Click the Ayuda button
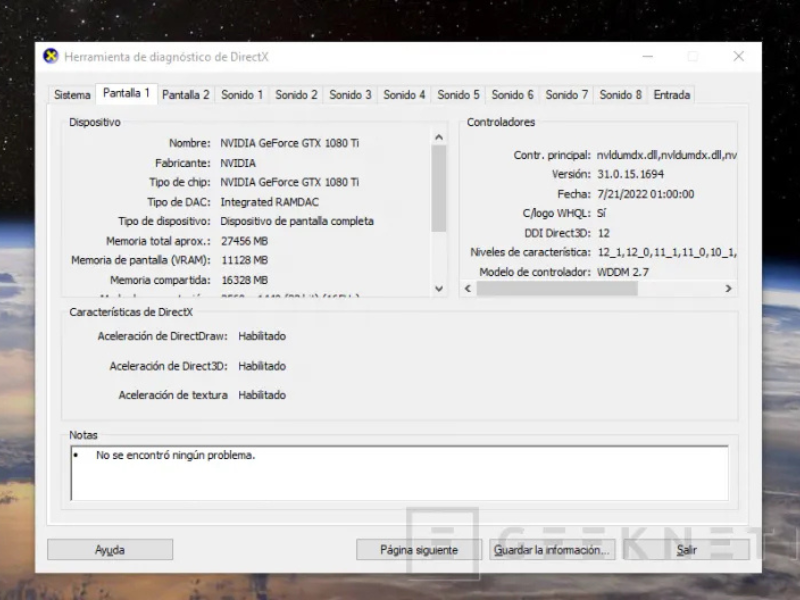The image size is (800, 600). [110, 549]
